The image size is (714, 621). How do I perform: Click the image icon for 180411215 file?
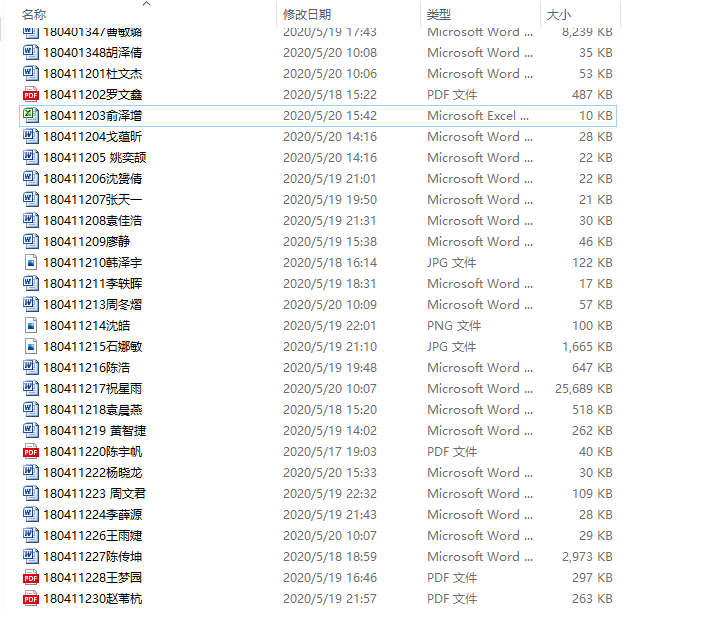[x=30, y=347]
